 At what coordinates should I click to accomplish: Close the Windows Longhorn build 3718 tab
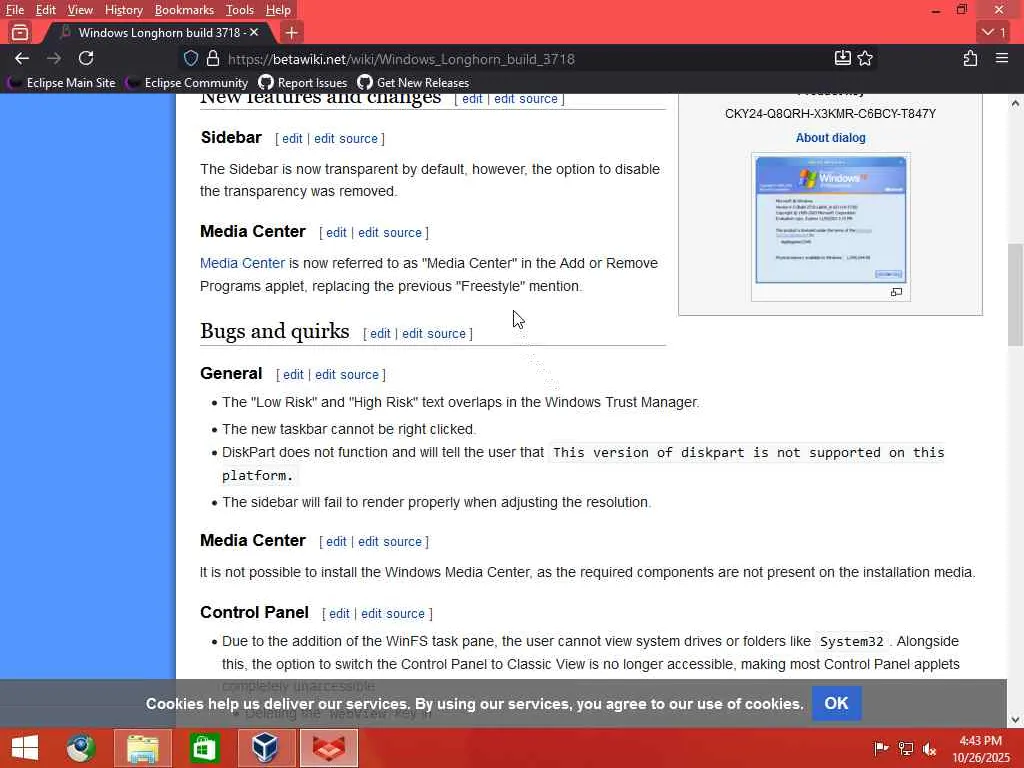pos(254,32)
